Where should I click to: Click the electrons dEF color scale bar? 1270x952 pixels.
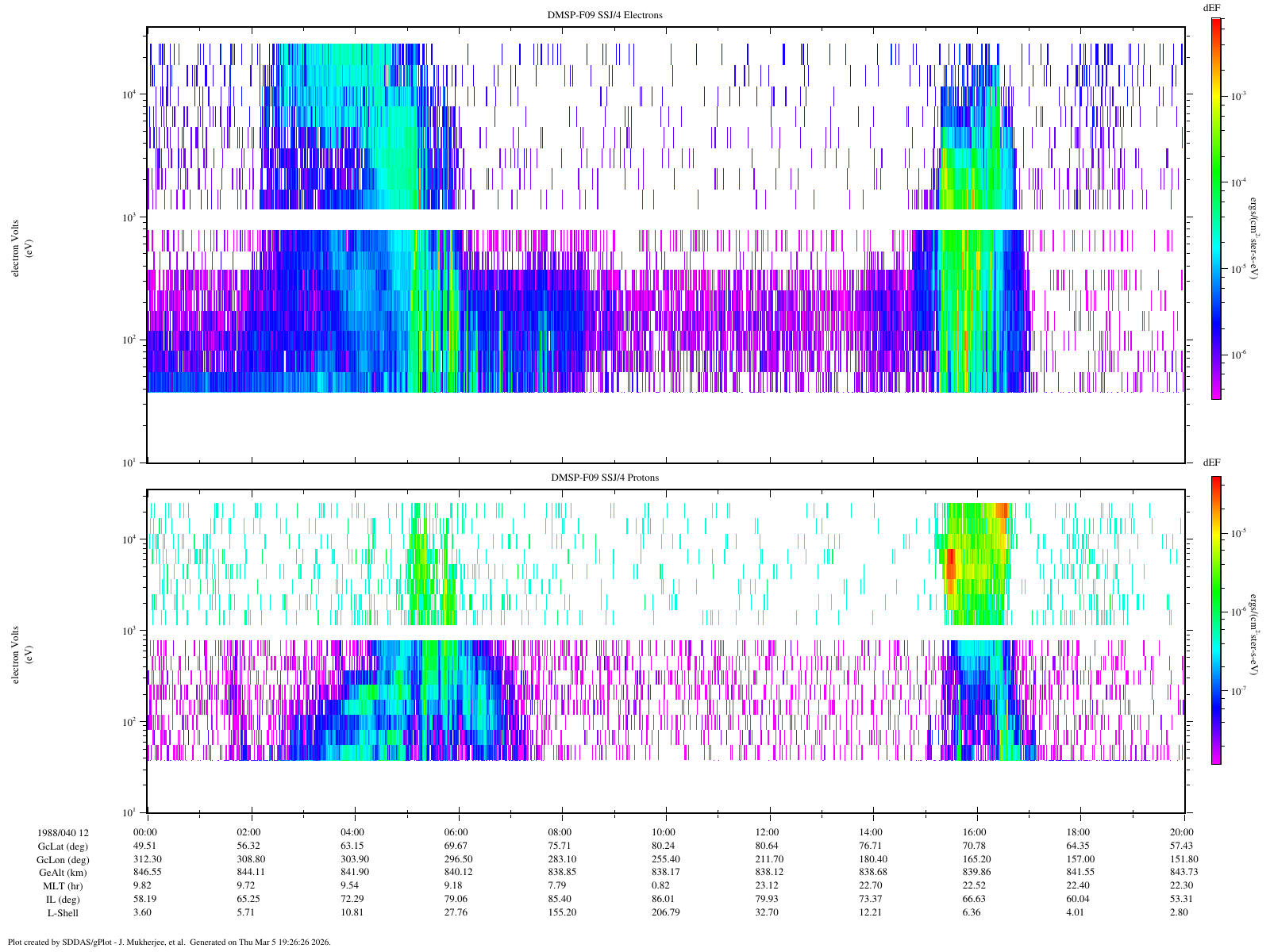(1215, 208)
